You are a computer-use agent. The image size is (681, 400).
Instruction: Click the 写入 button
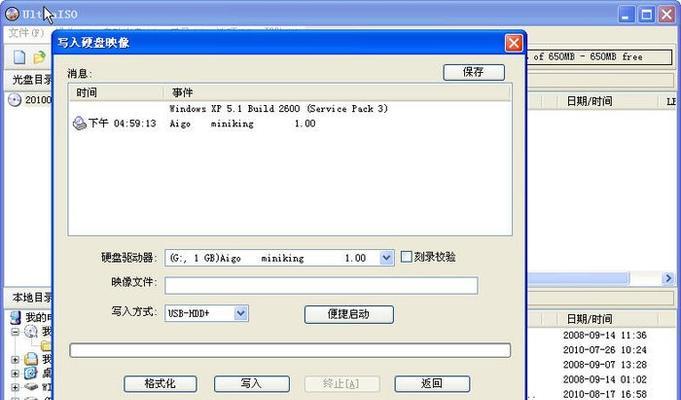click(251, 383)
